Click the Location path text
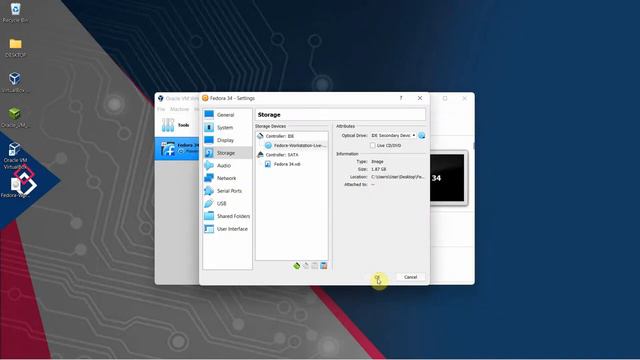 click(x=398, y=177)
